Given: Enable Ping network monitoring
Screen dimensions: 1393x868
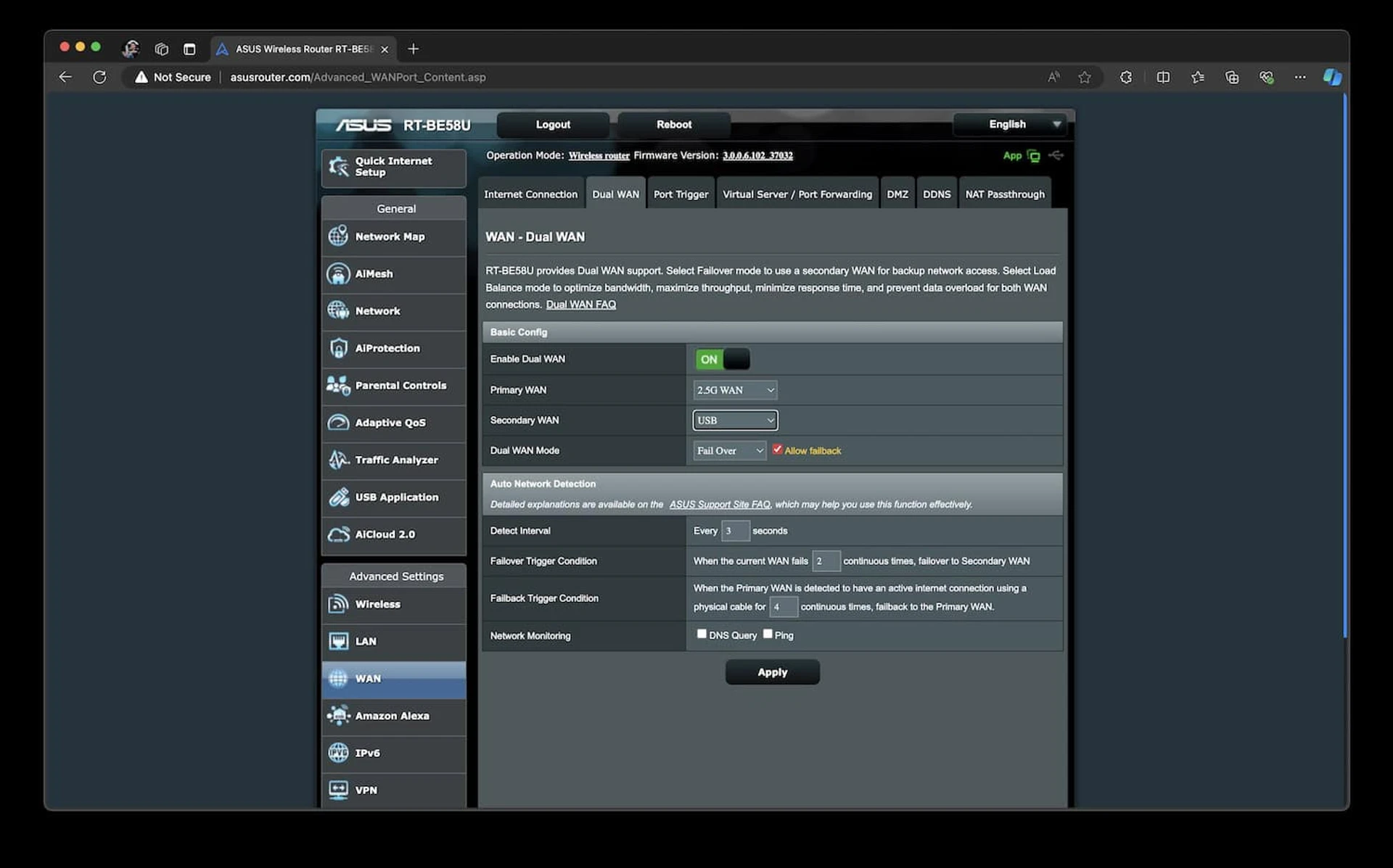Looking at the screenshot, I should [768, 634].
